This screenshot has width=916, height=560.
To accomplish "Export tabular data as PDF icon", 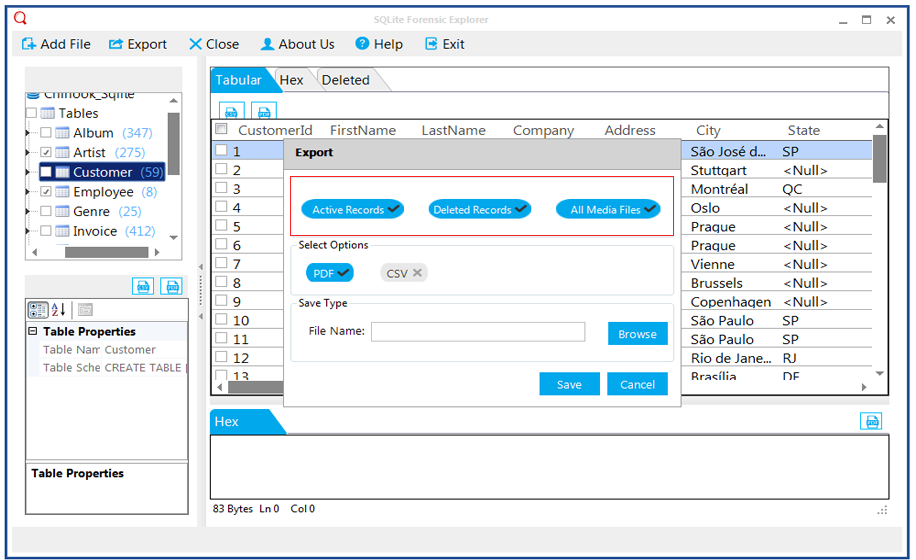I will click(x=263, y=111).
